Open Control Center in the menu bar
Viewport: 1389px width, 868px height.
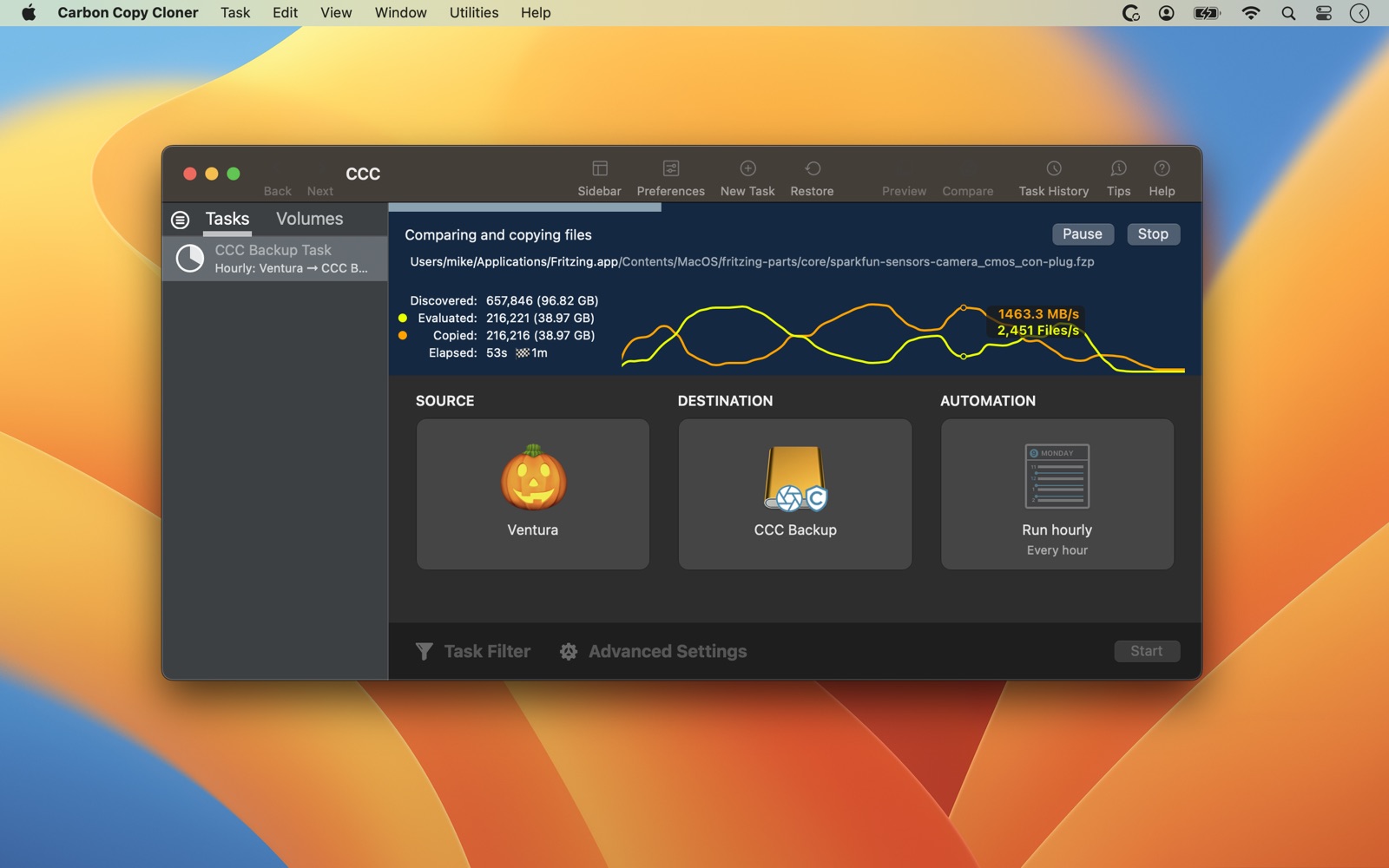1324,13
